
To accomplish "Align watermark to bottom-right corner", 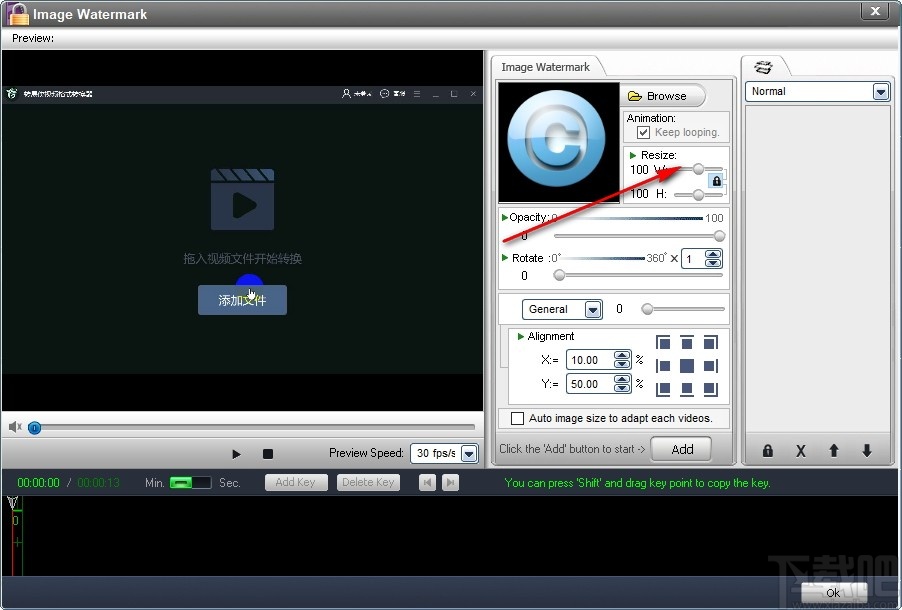I will click(710, 389).
